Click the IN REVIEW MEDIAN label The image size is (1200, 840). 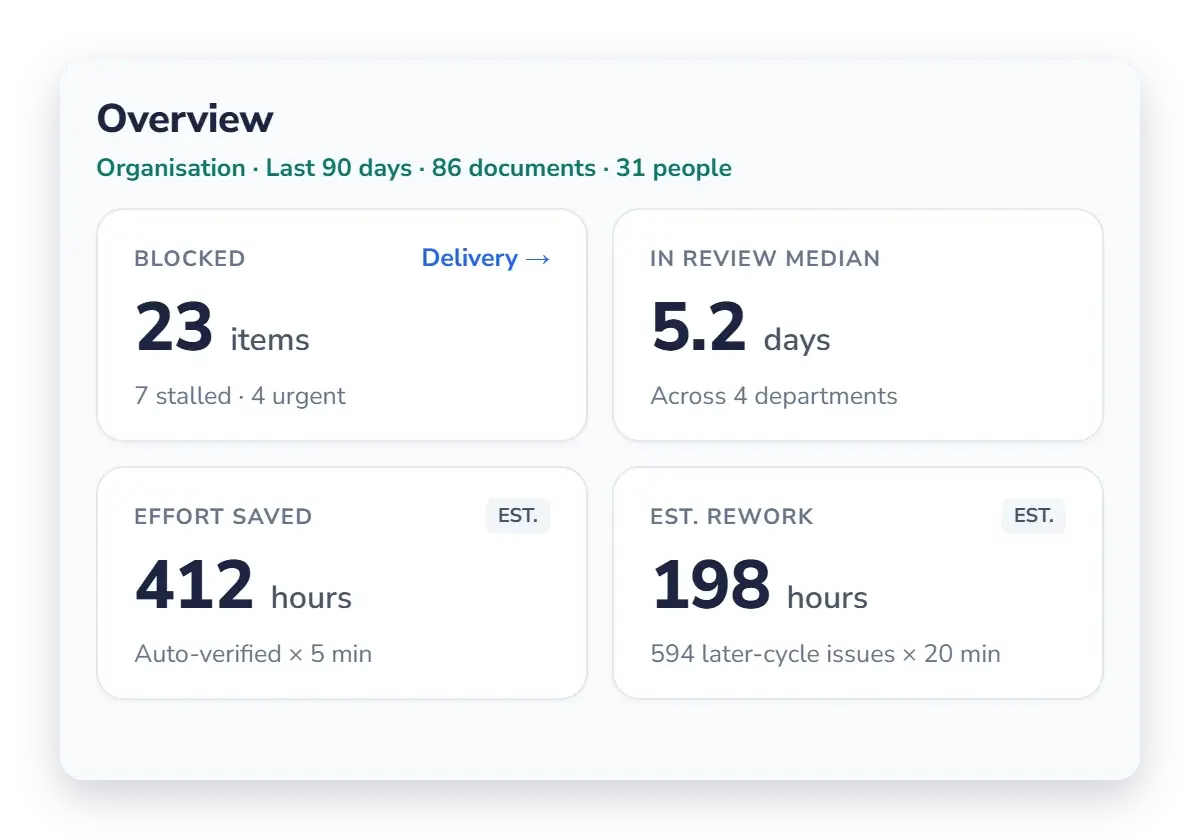tap(765, 258)
